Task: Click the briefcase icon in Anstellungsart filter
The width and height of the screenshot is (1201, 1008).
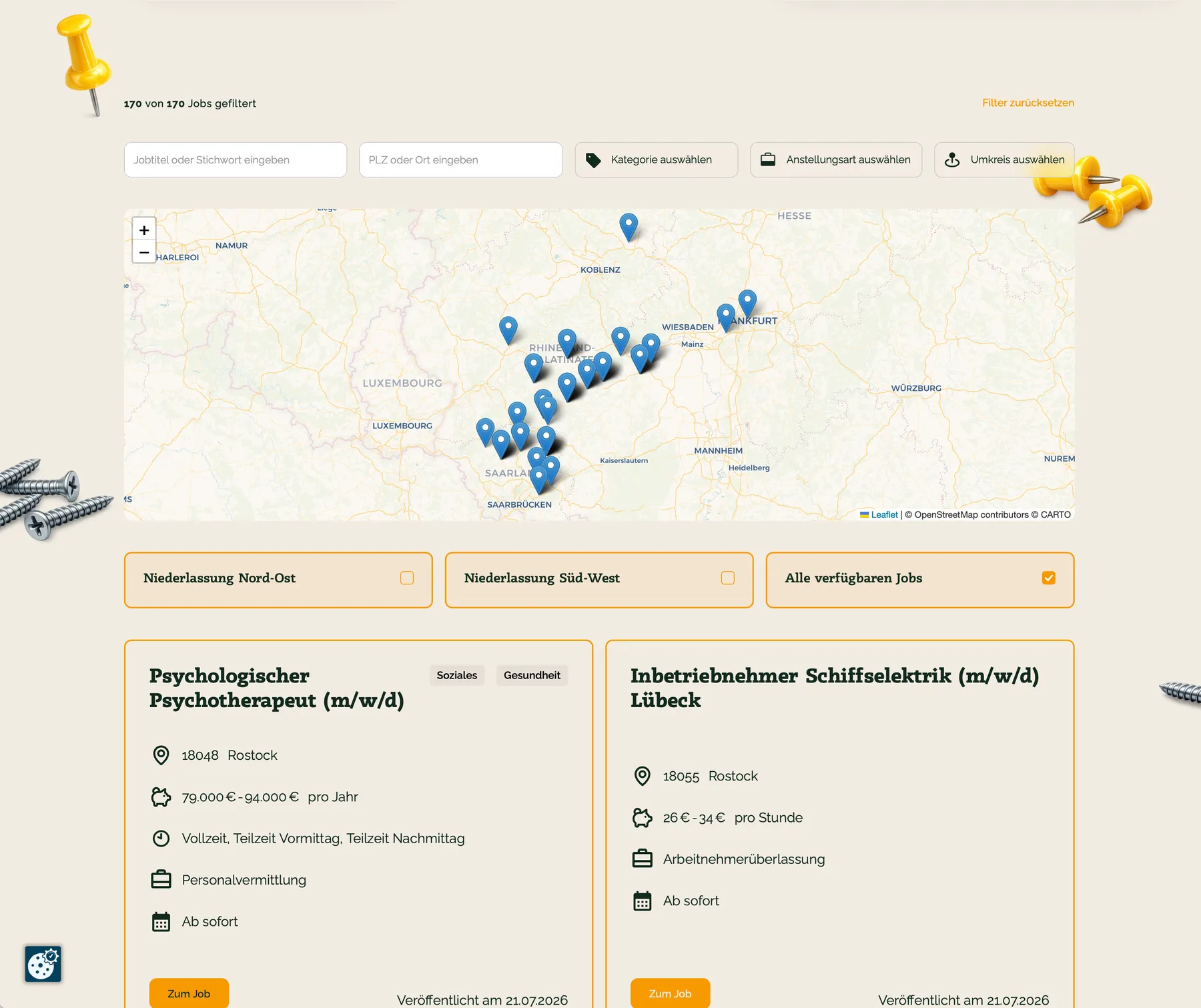Action: tap(768, 160)
